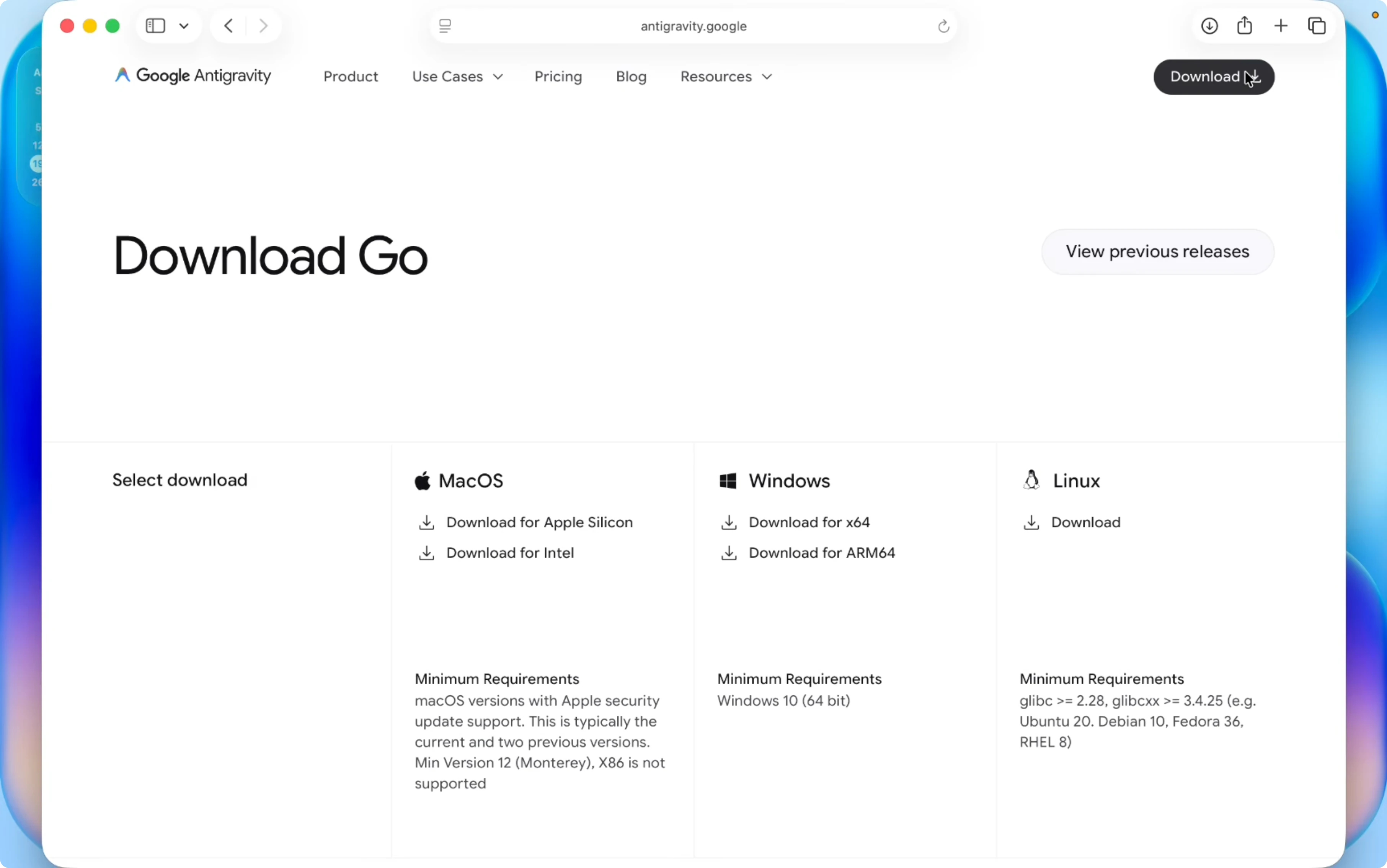
Task: Click the "MacOS" heading text
Action: pyautogui.click(x=471, y=481)
